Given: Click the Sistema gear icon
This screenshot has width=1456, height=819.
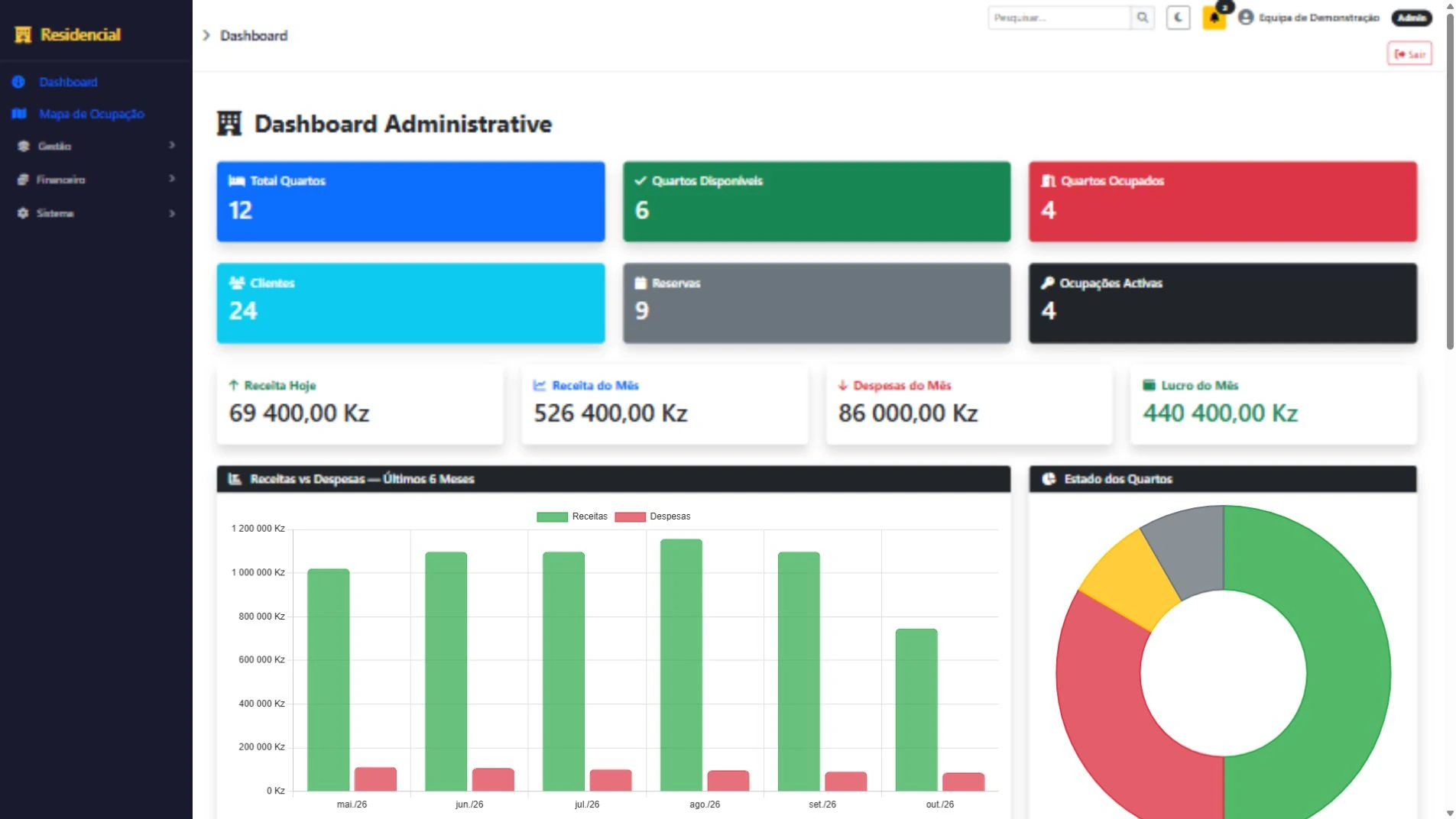Looking at the screenshot, I should (23, 213).
